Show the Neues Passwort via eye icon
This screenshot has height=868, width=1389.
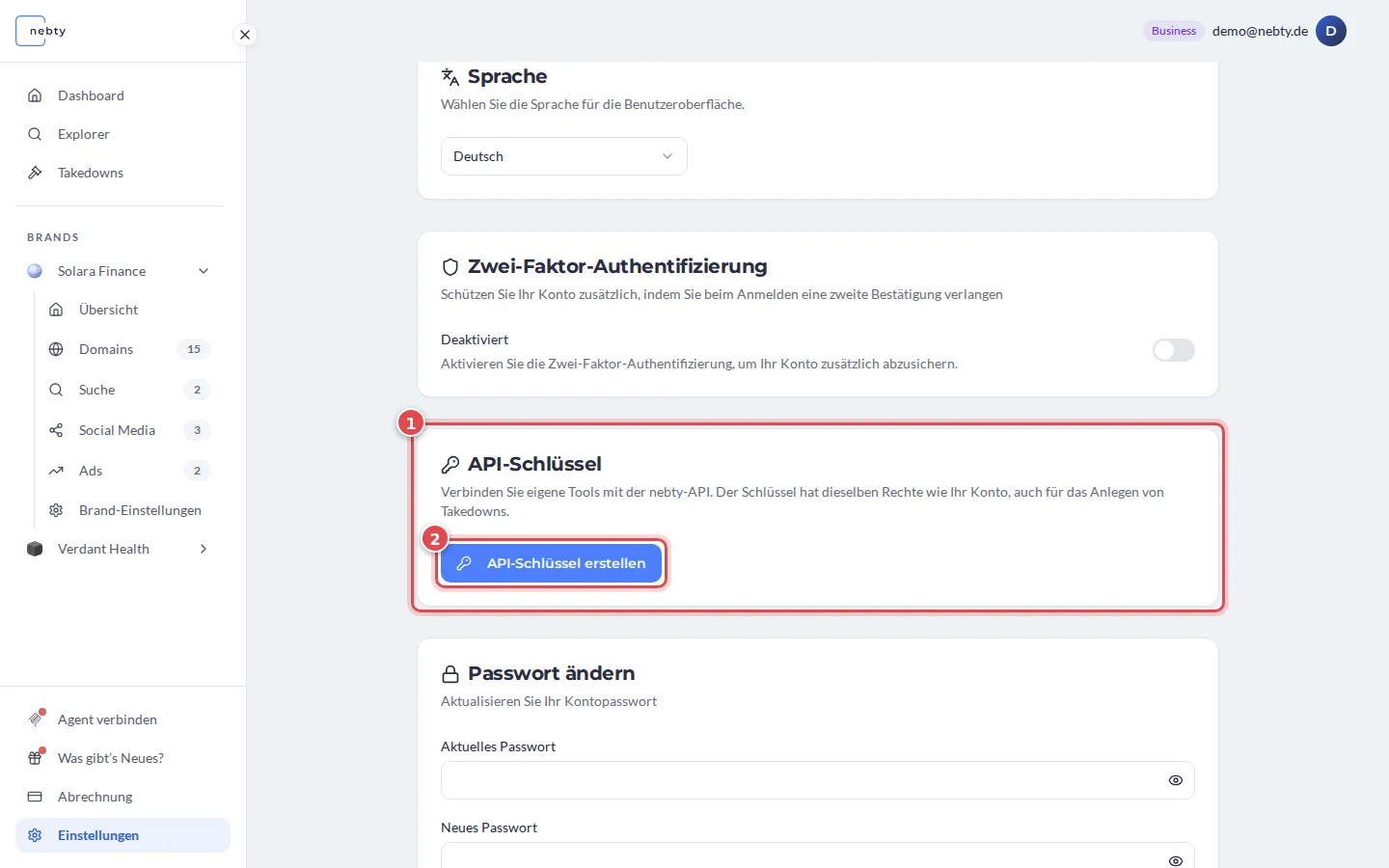[1175, 860]
